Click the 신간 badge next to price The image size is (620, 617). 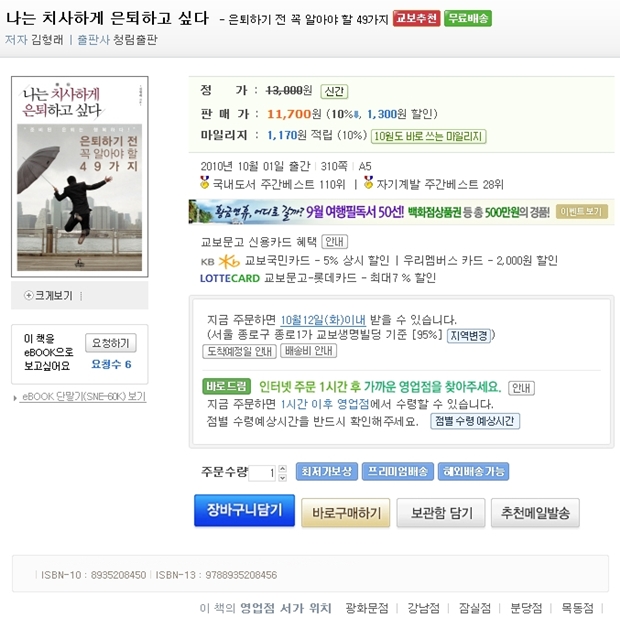pyautogui.click(x=334, y=91)
